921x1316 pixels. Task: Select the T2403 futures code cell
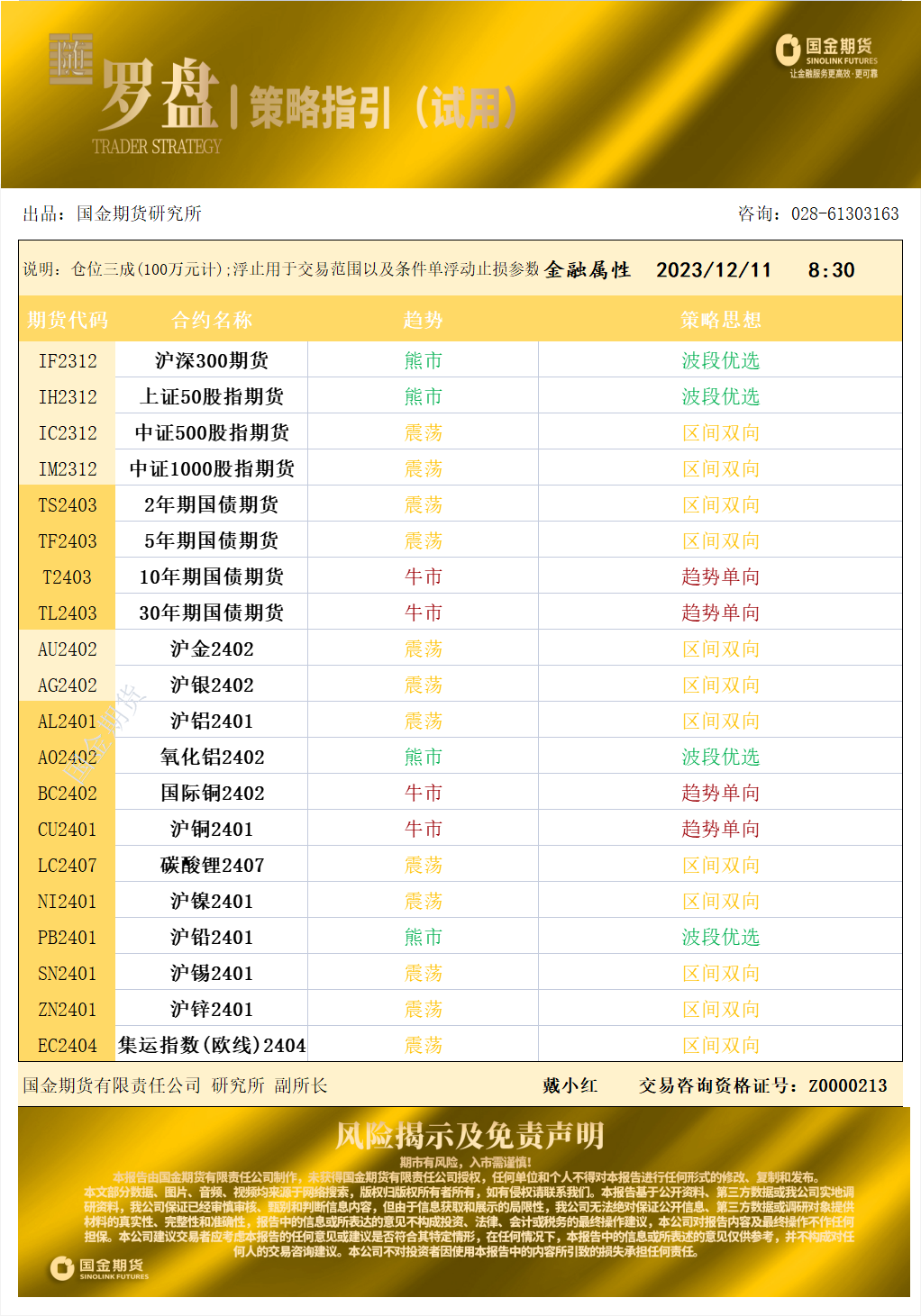(x=68, y=576)
